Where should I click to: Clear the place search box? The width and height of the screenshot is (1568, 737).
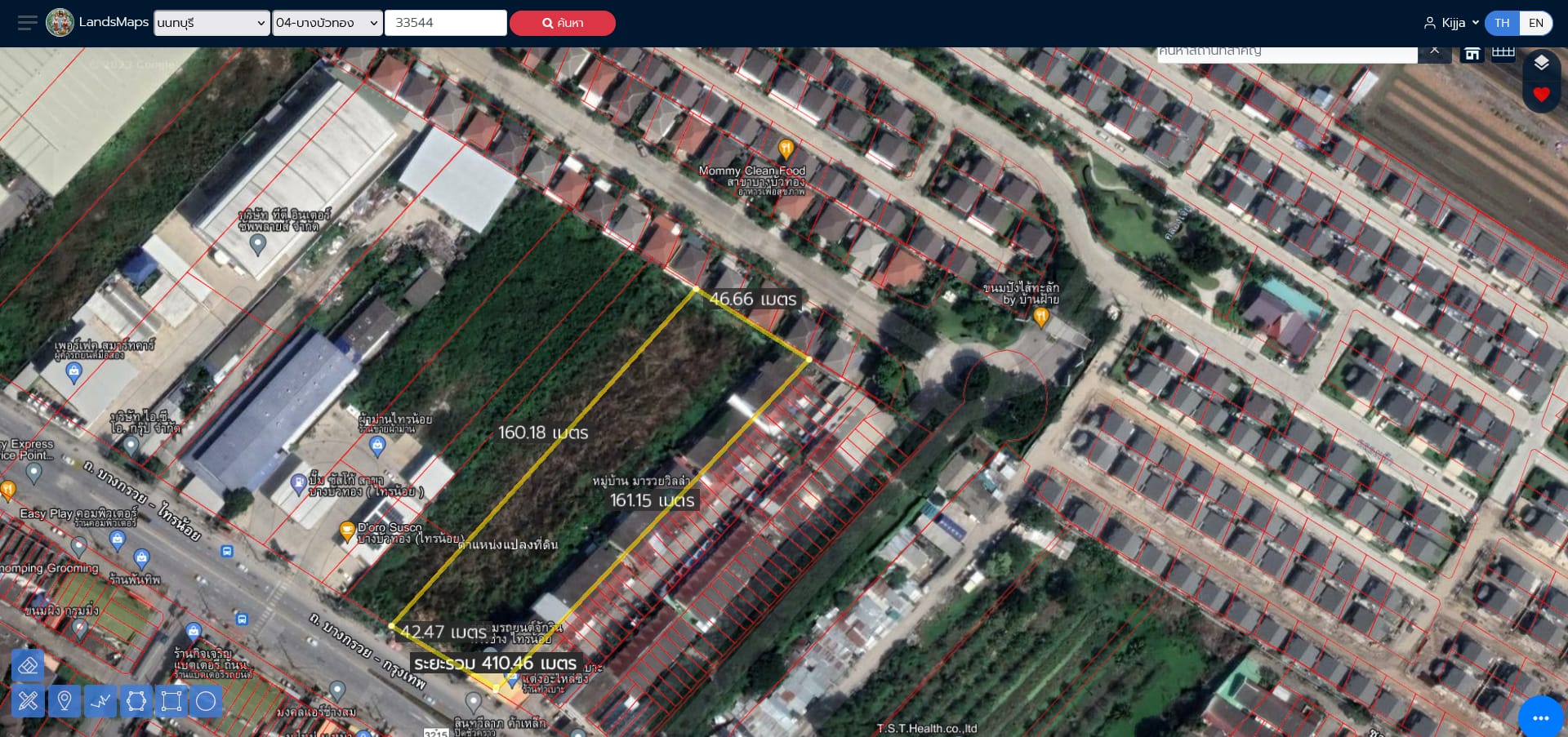pos(1434,51)
